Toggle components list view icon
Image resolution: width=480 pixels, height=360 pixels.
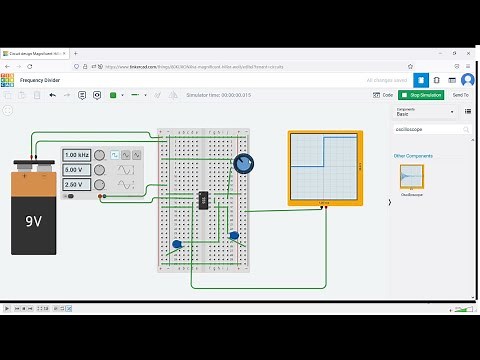point(468,111)
